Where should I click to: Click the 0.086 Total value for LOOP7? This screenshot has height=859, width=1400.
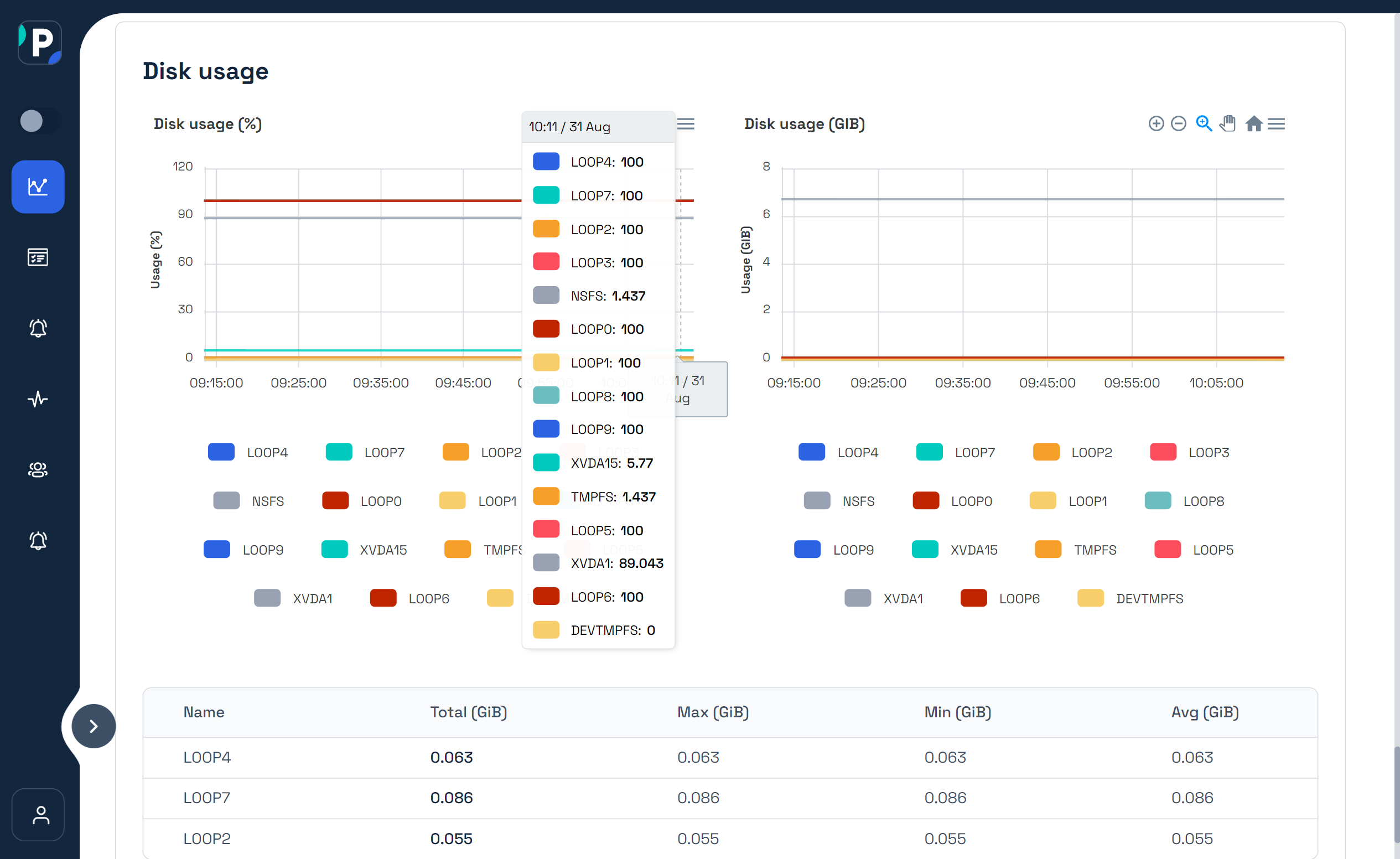[451, 798]
